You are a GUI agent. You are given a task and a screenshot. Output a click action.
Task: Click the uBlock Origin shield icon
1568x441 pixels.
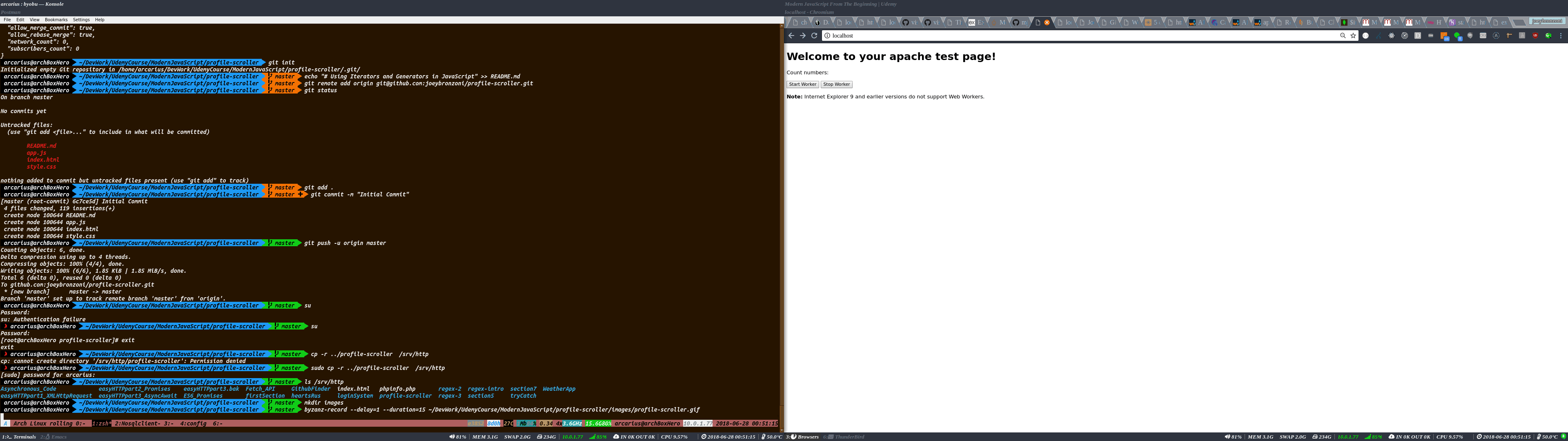pyautogui.click(x=1536, y=36)
